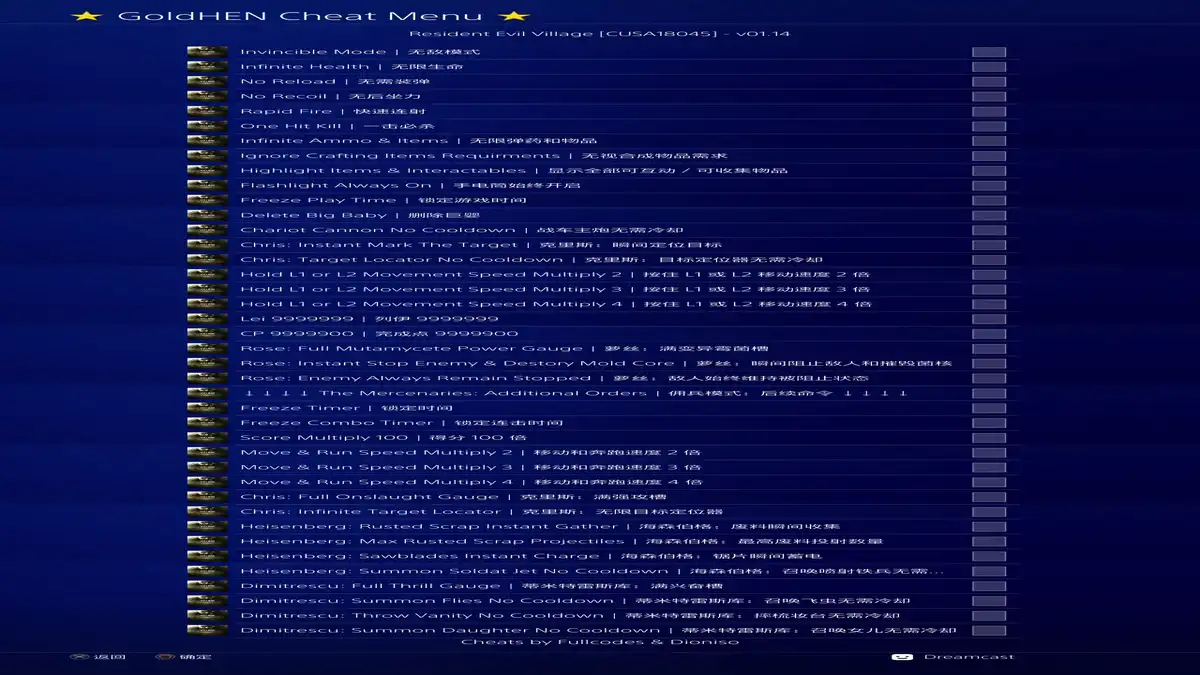Screen dimensions: 1200x675
Task: Tick the Score Multiply 100 checkbox
Action: tap(989, 437)
